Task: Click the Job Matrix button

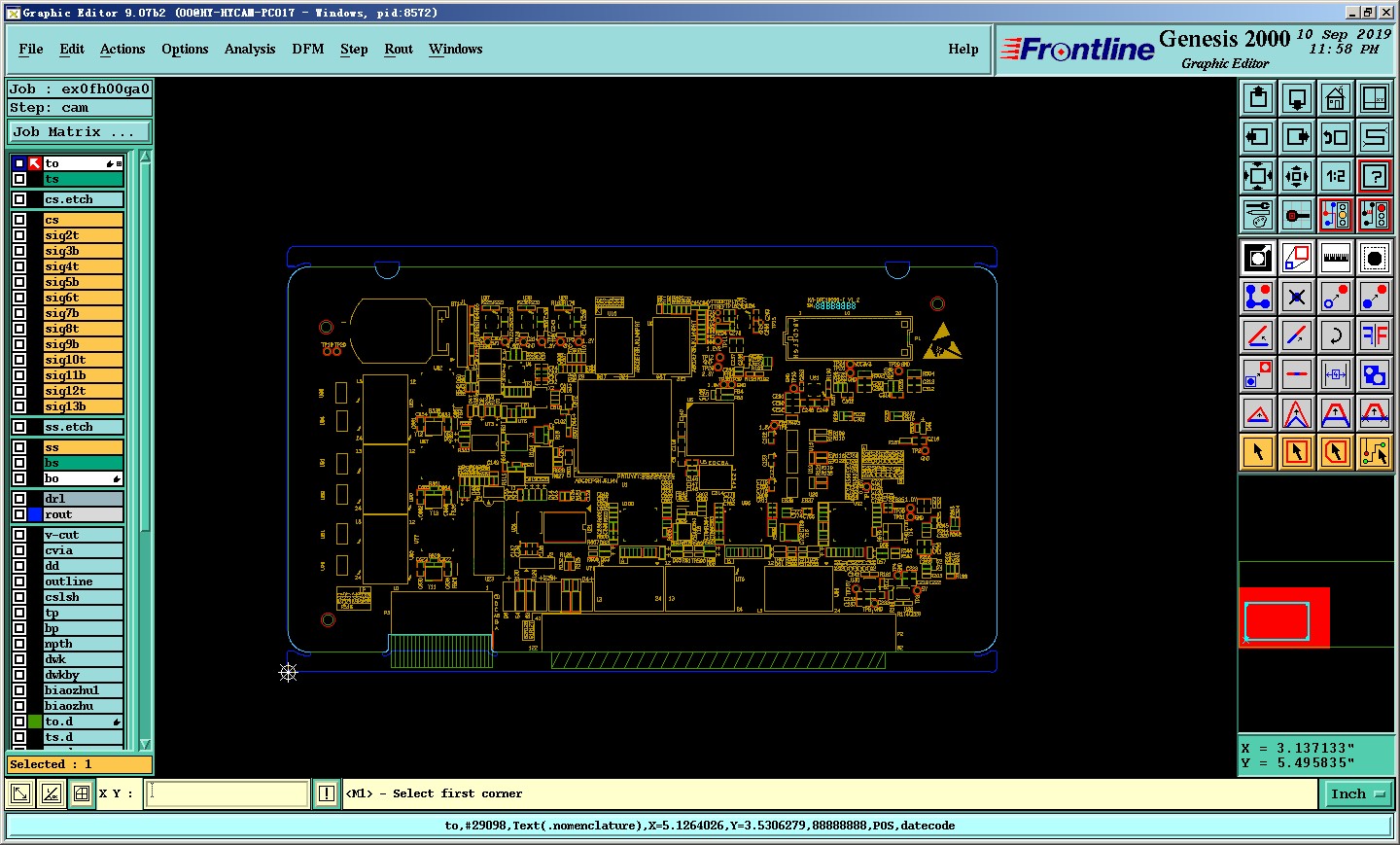Action: 80,132
